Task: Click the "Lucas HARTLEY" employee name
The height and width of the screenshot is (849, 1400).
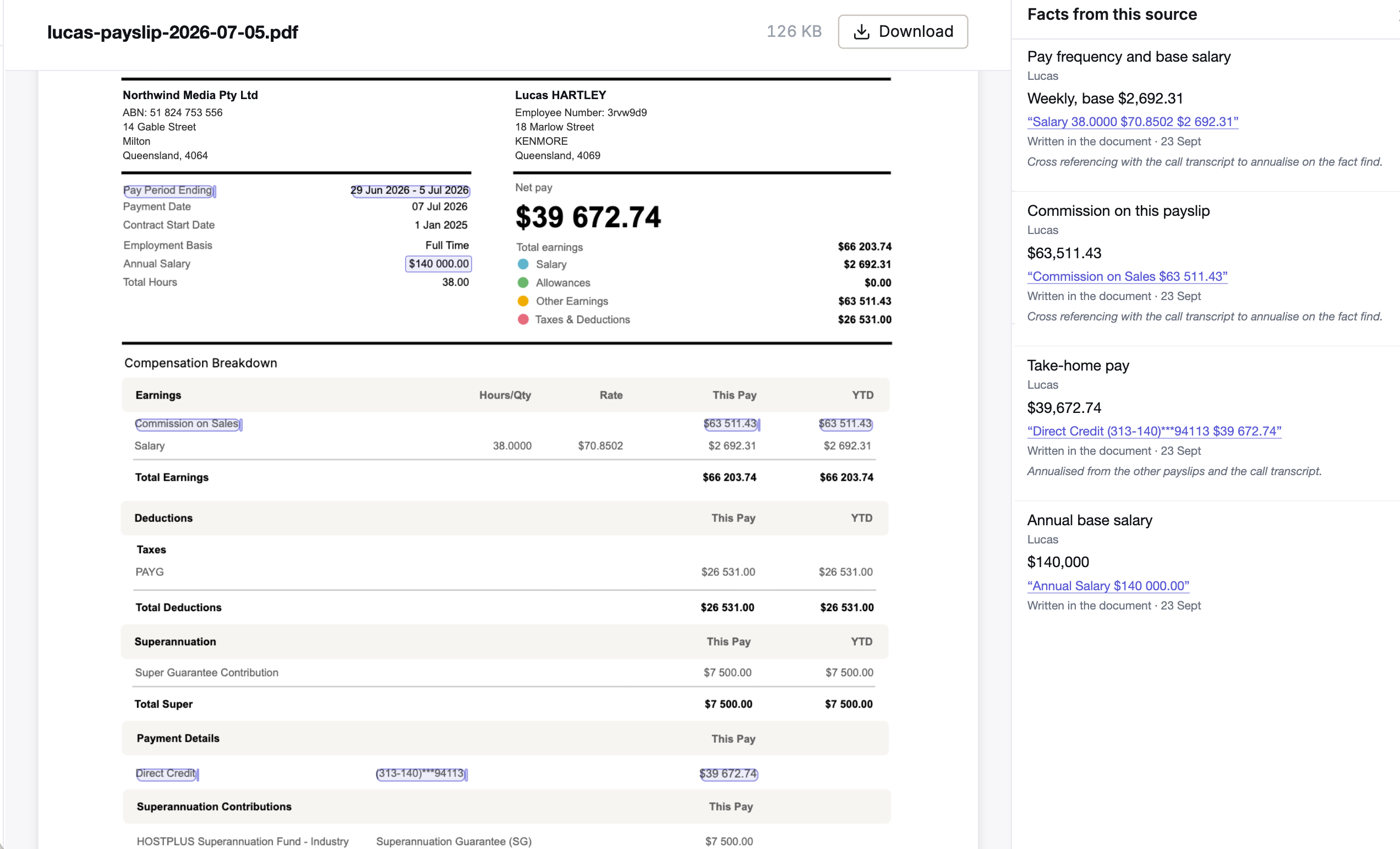Action: tap(561, 95)
